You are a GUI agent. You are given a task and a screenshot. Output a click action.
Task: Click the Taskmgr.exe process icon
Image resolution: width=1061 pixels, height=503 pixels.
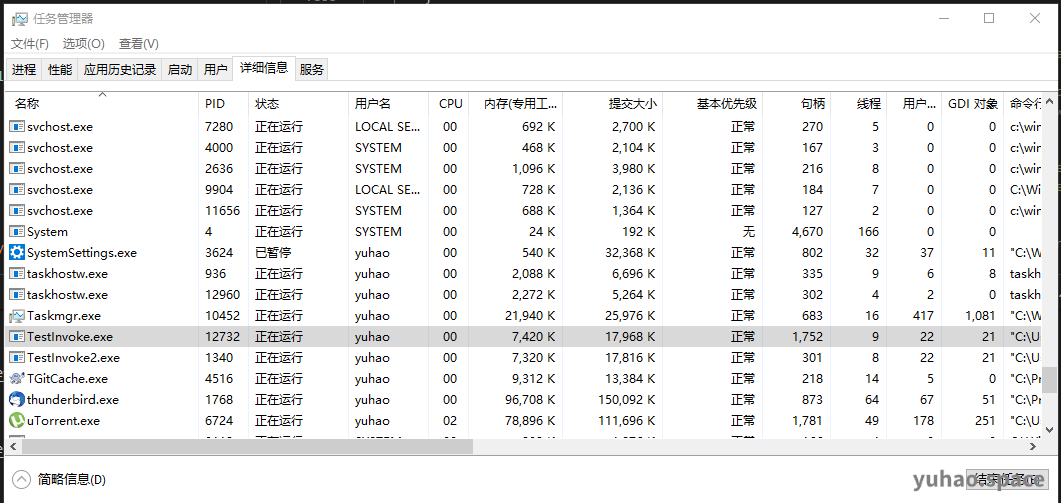(17, 315)
